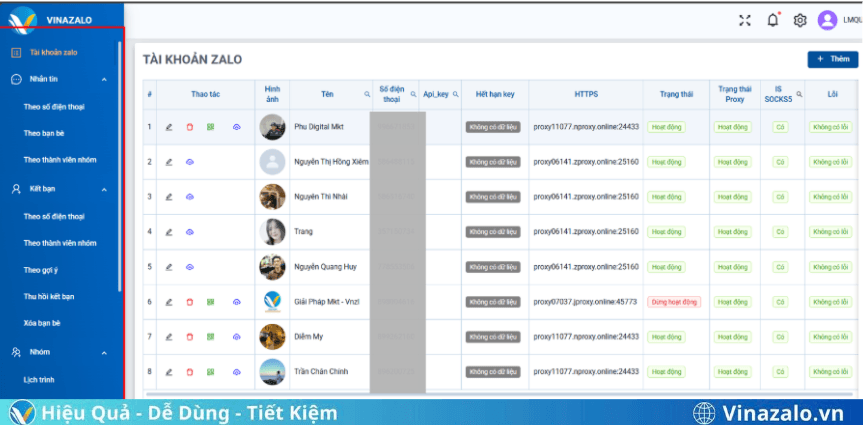Click Phu Digital Mkt profile picture
Screen dimensions: 863x425
point(272,127)
